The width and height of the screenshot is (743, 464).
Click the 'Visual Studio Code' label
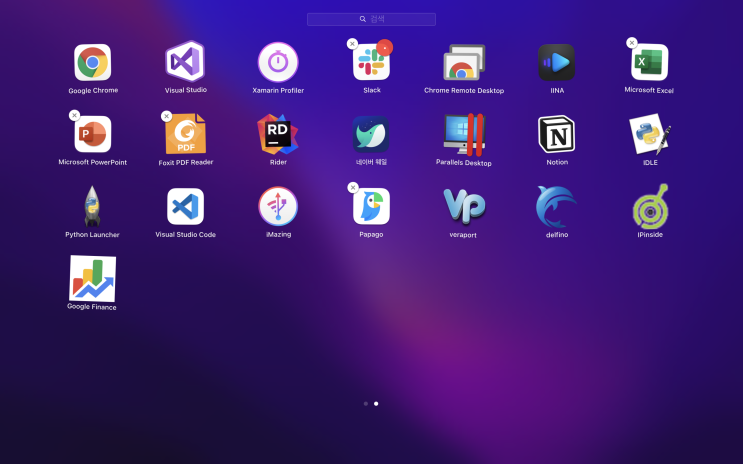point(185,235)
